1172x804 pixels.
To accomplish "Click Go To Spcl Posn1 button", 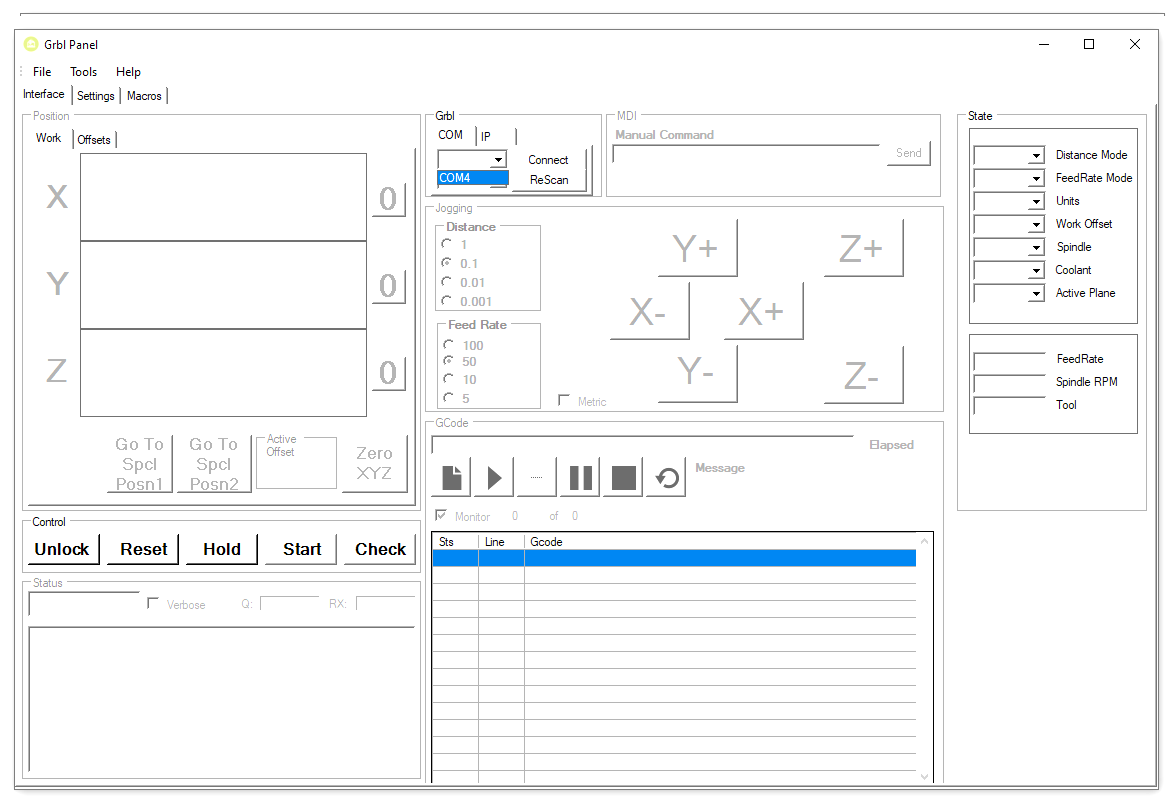I will [x=139, y=463].
